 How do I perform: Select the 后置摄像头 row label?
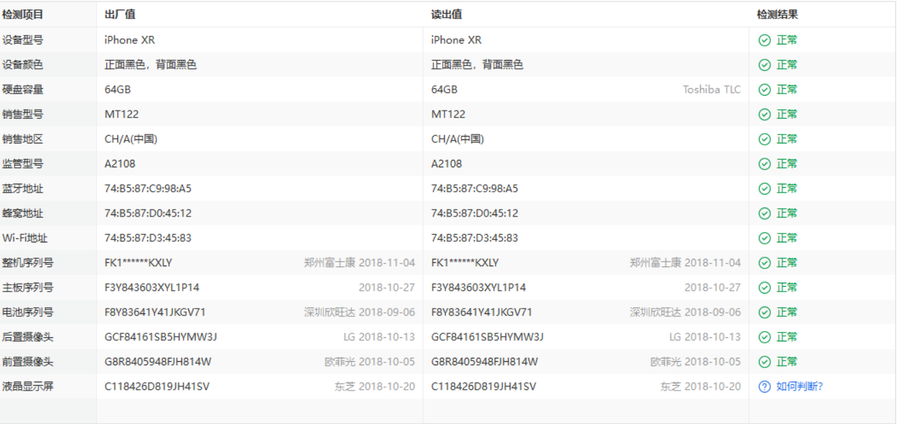[x=28, y=337]
